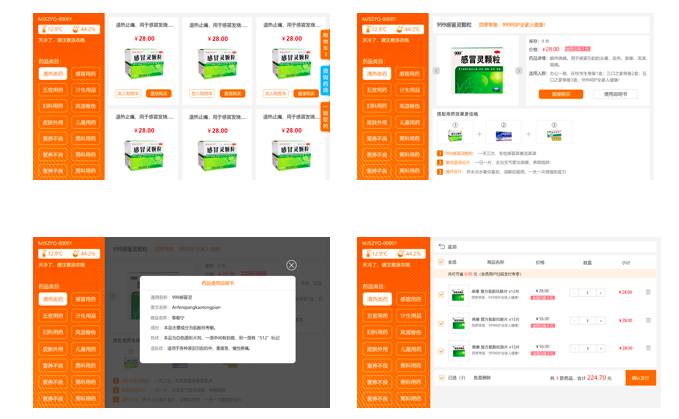Viewport: 679px width, 419px height.
Task: Uncheck the first cart item priced ¥28.00
Action: (x=441, y=294)
